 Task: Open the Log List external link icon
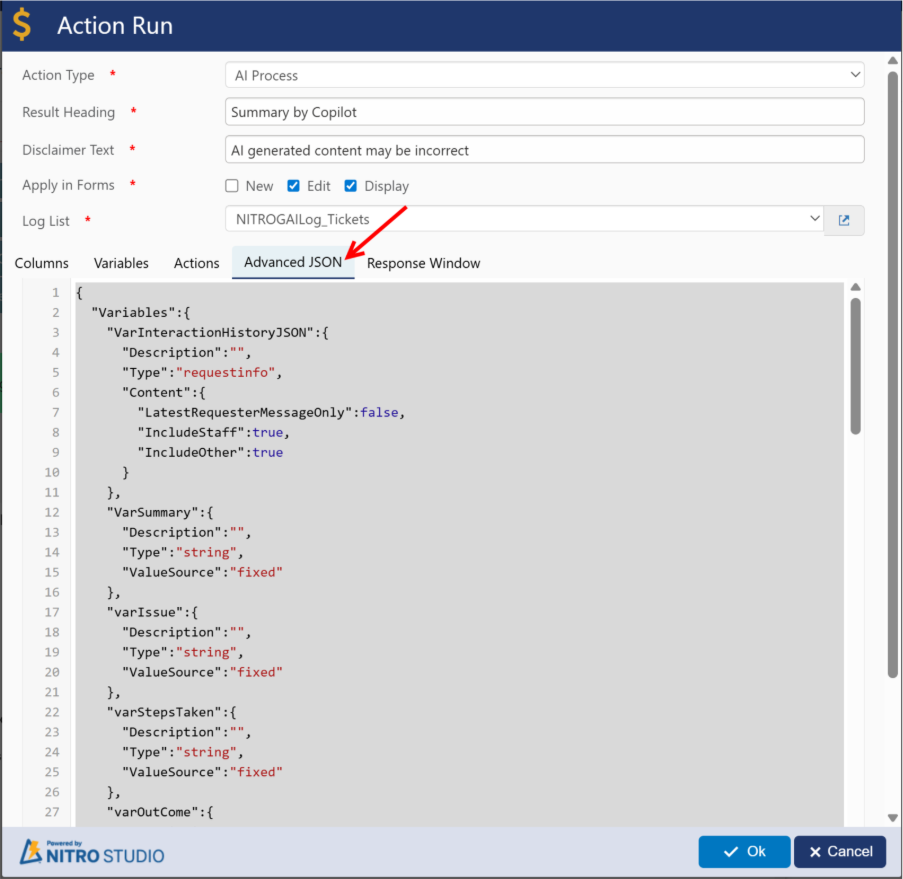click(x=843, y=220)
